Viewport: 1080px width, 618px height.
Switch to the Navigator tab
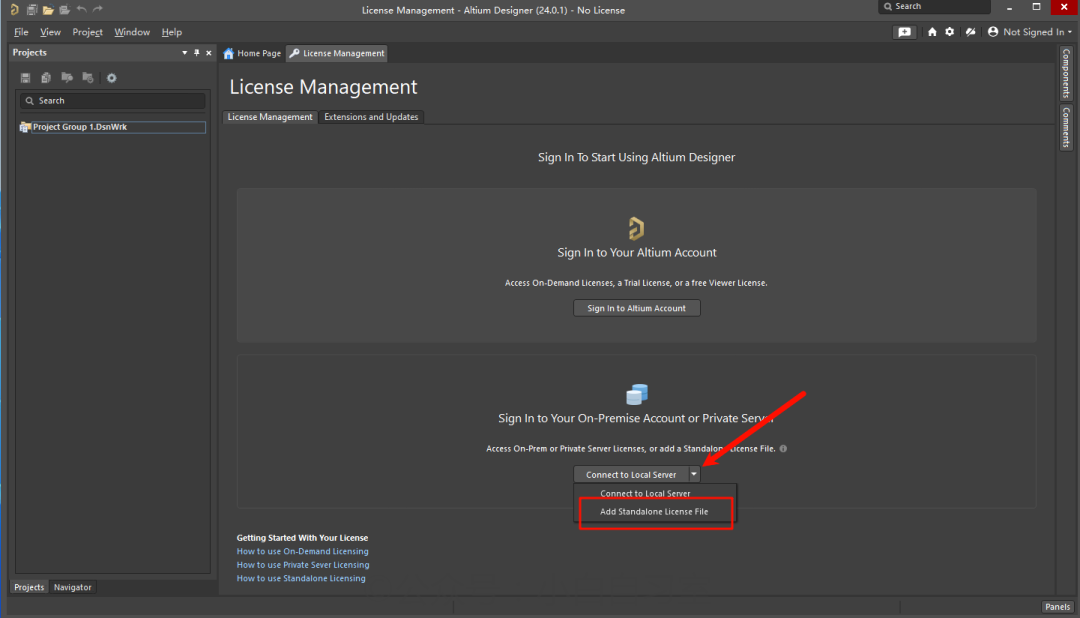[72, 587]
